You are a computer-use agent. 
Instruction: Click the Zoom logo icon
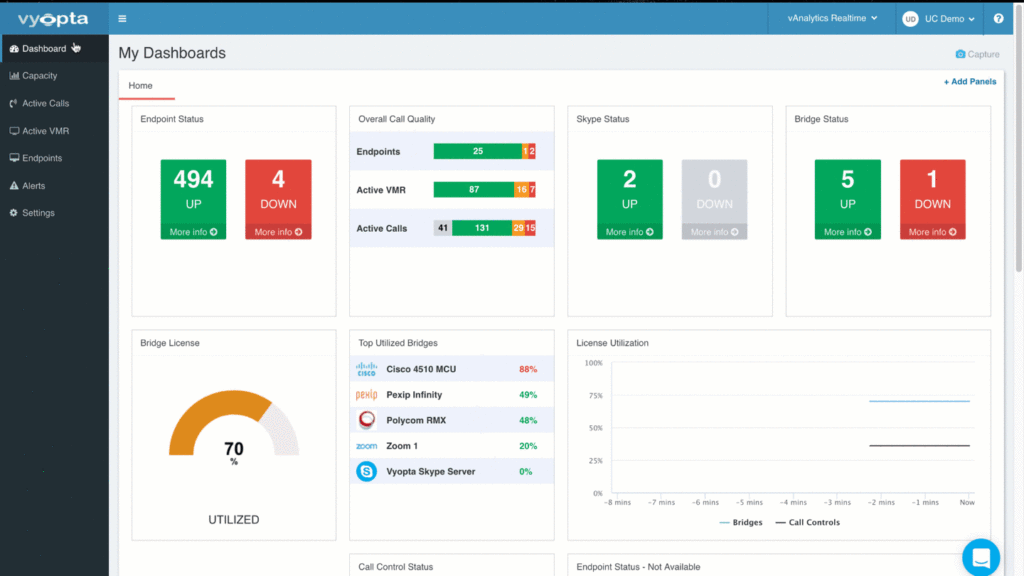[x=366, y=446]
